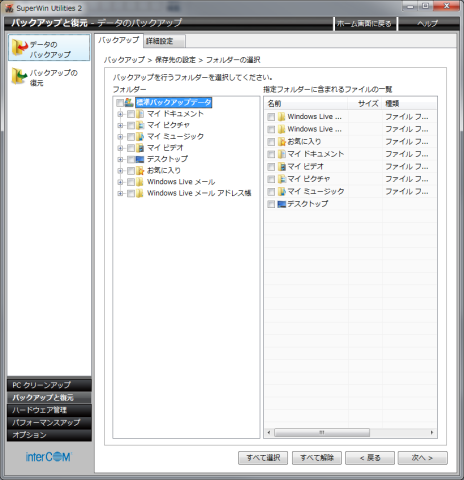
Task: Click the マイ ドキュメント folder icon in tree
Action: [140, 114]
